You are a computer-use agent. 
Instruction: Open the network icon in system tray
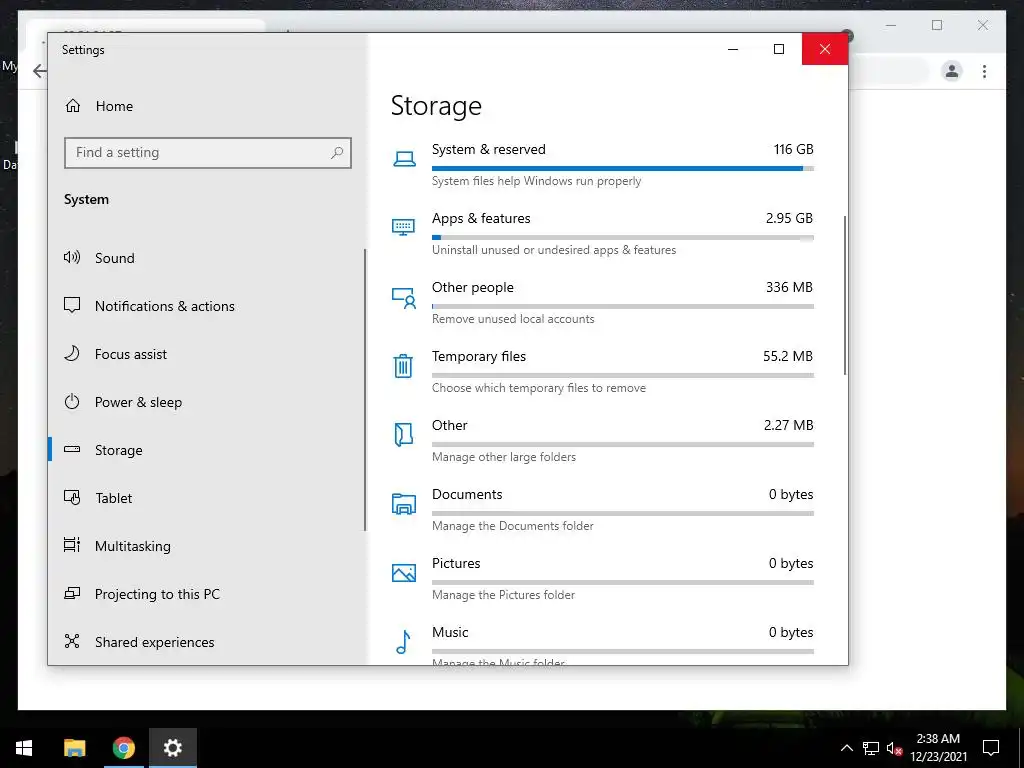pyautogui.click(x=871, y=748)
